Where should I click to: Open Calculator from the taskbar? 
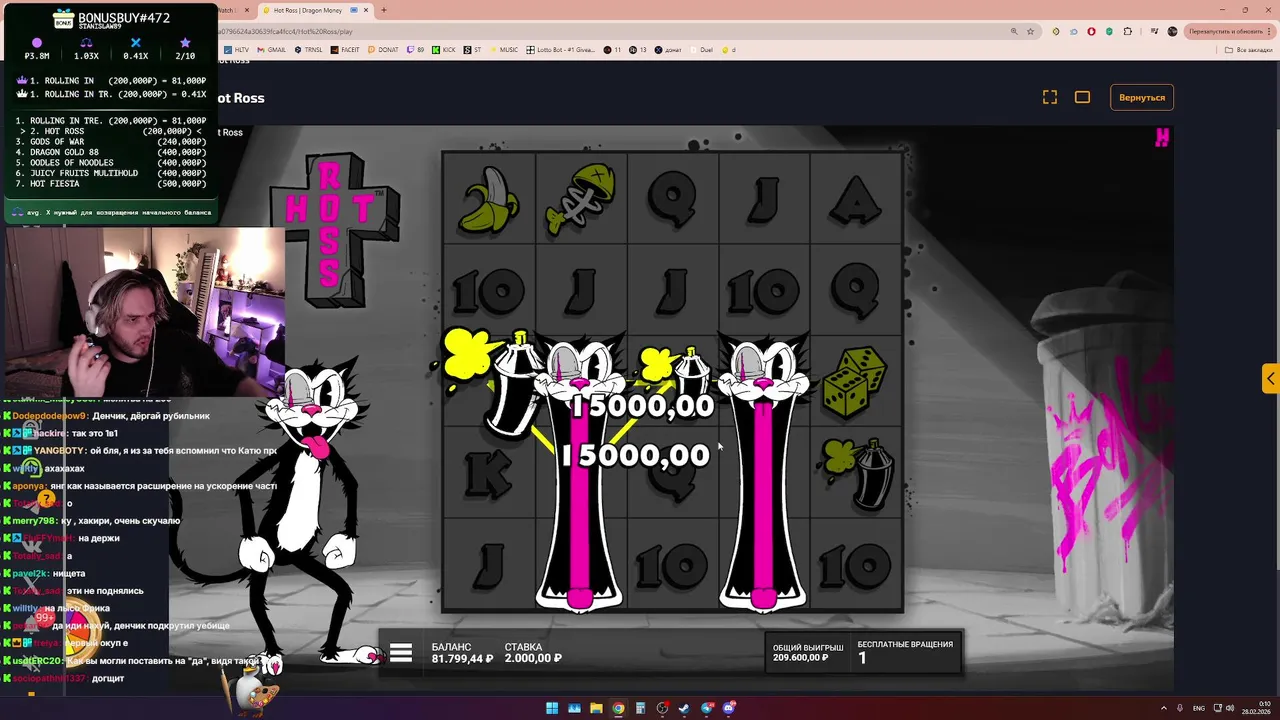pyautogui.click(x=640, y=708)
